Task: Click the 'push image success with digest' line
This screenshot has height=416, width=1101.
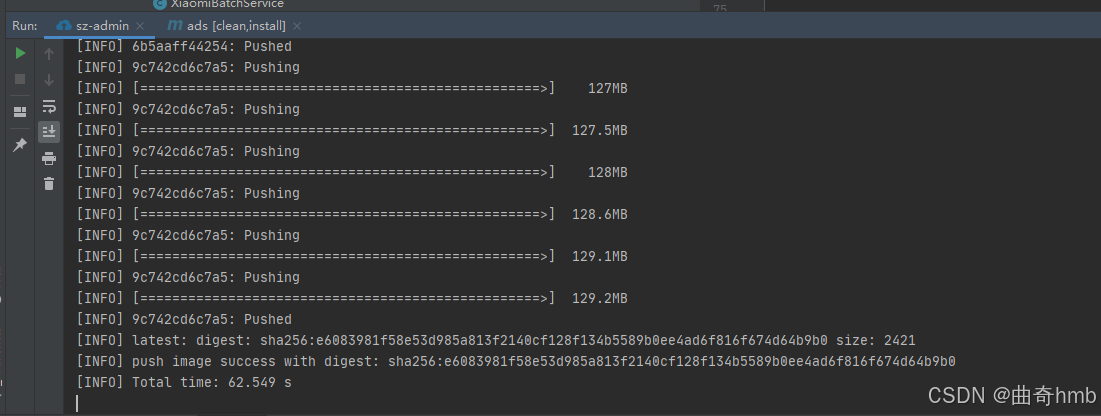Action: pyautogui.click(x=516, y=361)
